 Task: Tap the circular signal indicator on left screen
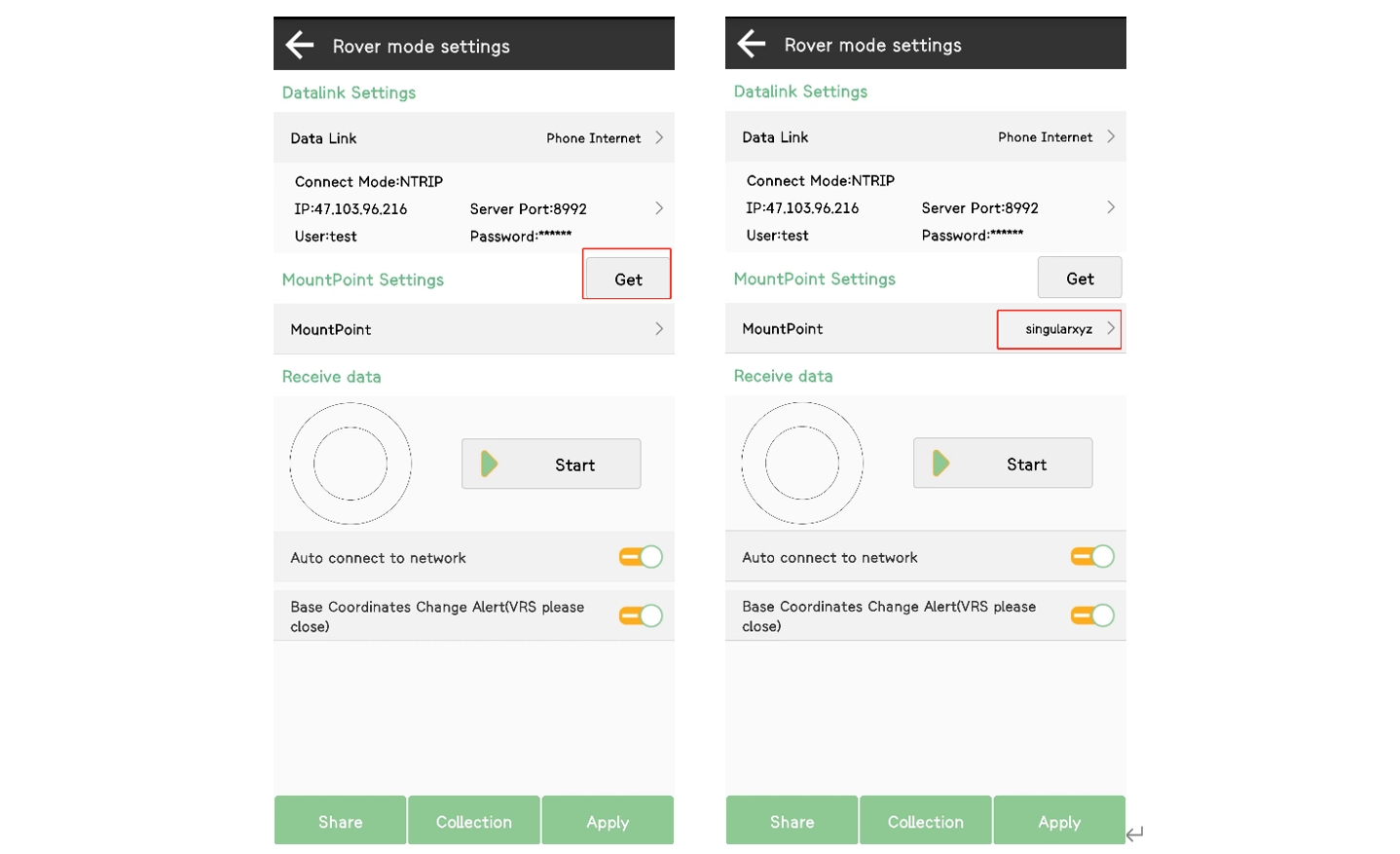[x=350, y=464]
